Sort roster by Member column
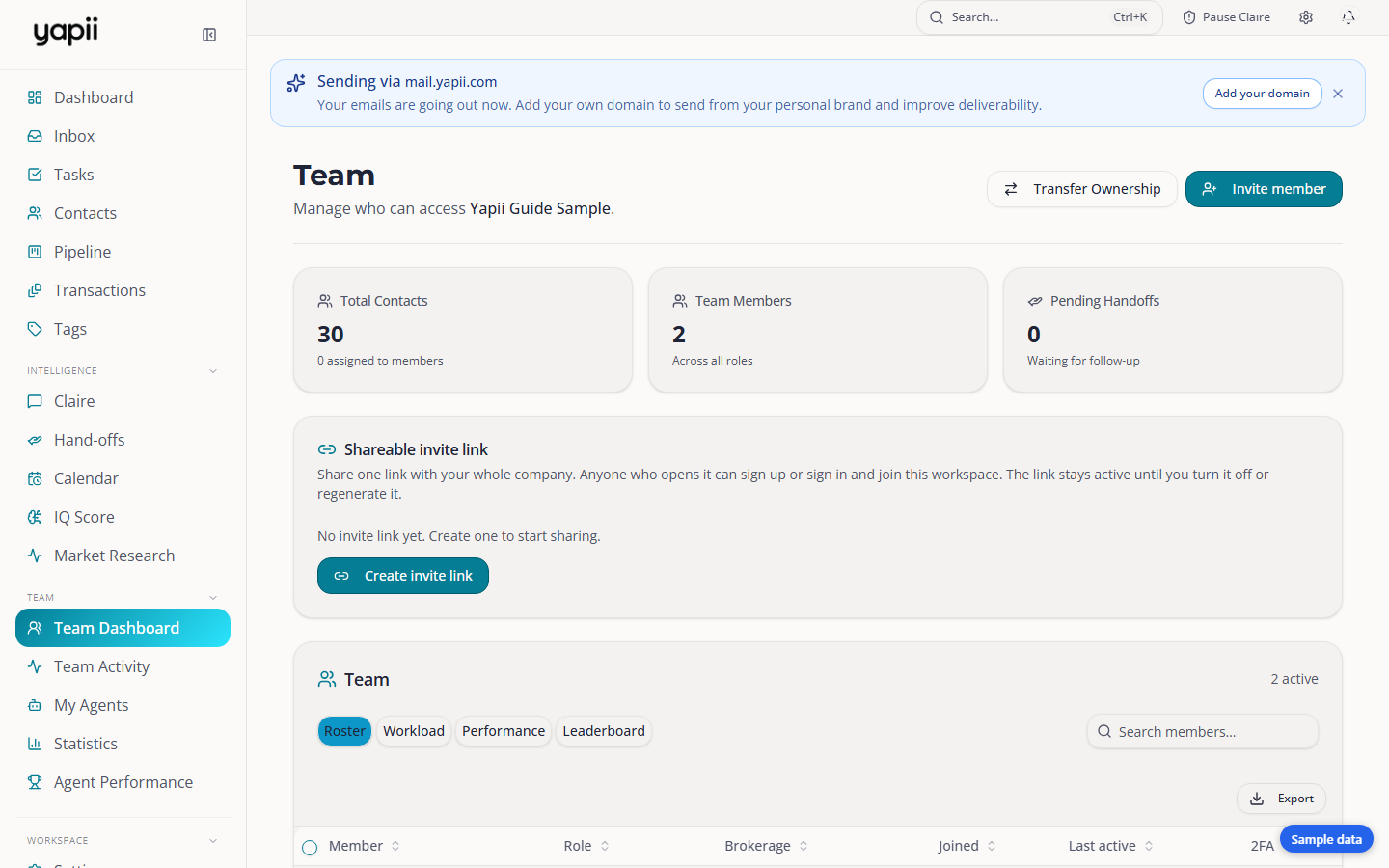The height and width of the screenshot is (868, 1389). pyautogui.click(x=365, y=846)
